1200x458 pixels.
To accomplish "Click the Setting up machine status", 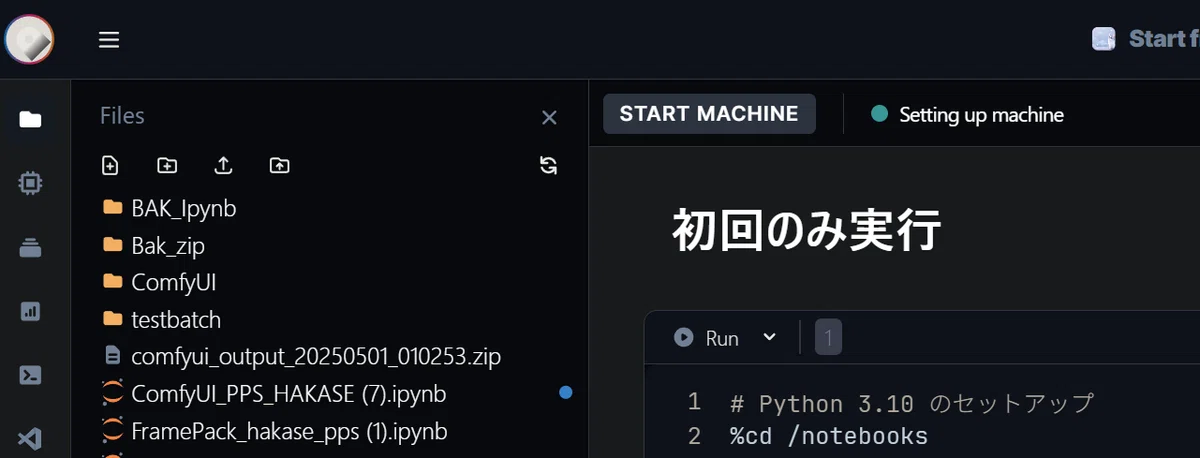I will click(x=967, y=115).
